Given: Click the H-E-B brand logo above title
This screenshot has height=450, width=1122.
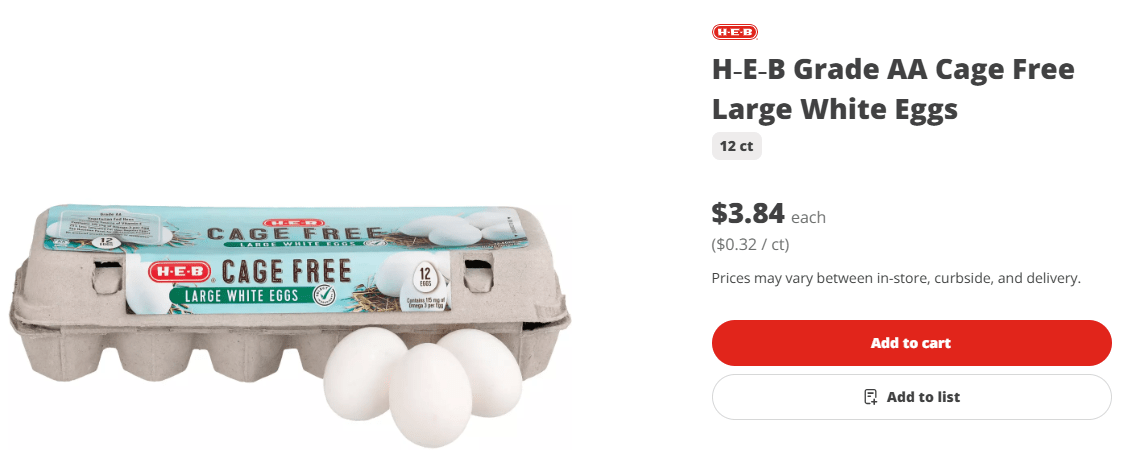Looking at the screenshot, I should pos(734,32).
